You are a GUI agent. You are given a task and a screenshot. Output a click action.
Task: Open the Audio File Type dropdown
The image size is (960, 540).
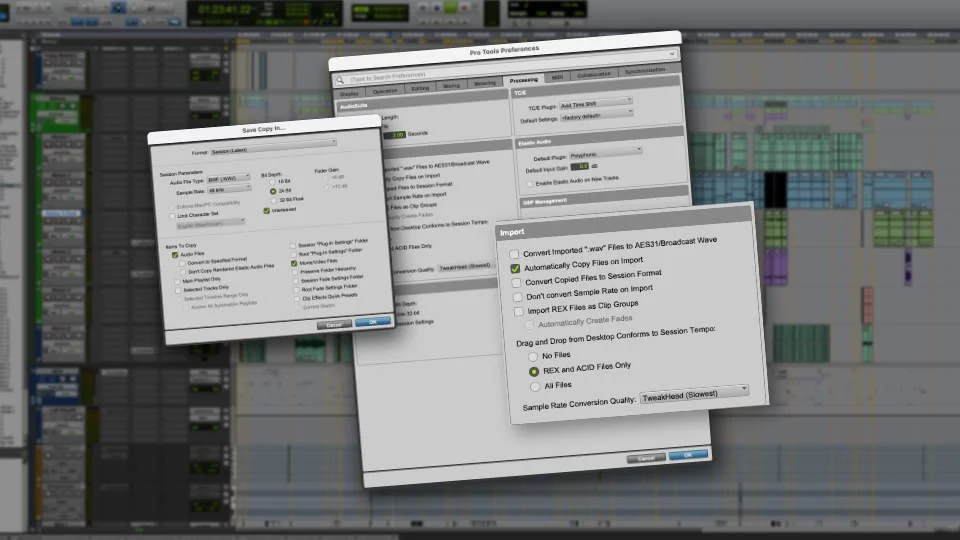pyautogui.click(x=228, y=179)
